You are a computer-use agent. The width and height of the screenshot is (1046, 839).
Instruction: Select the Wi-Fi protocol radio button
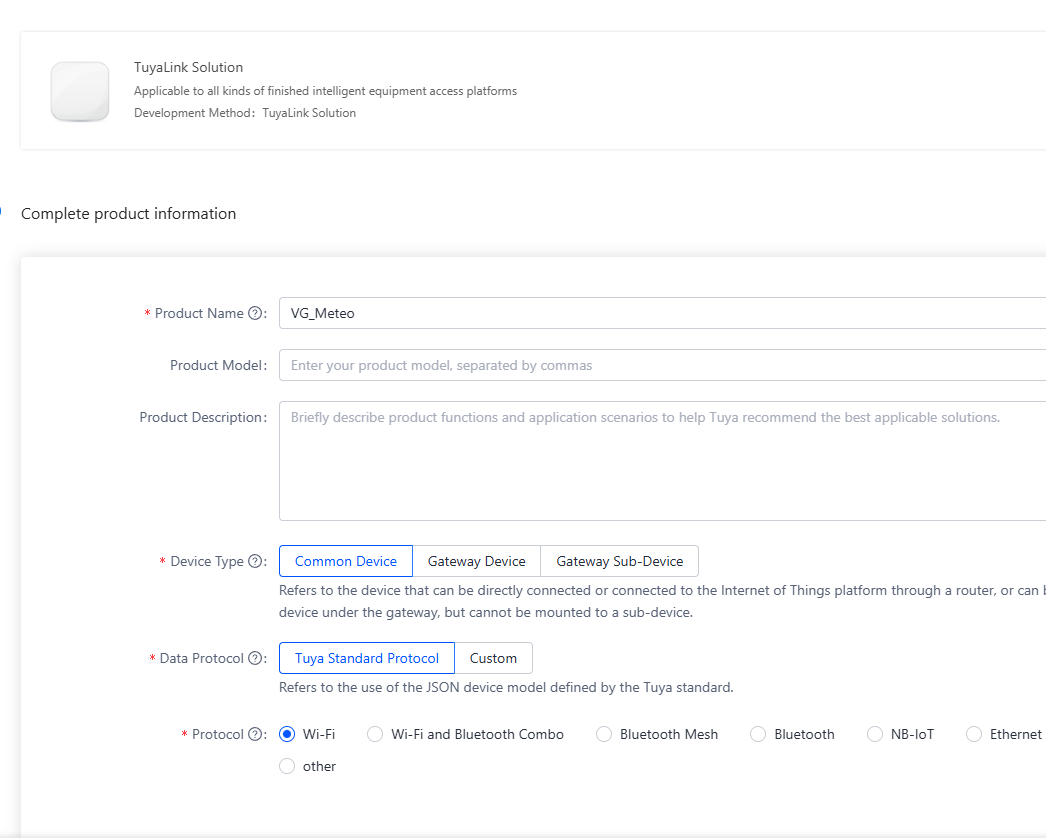(288, 735)
